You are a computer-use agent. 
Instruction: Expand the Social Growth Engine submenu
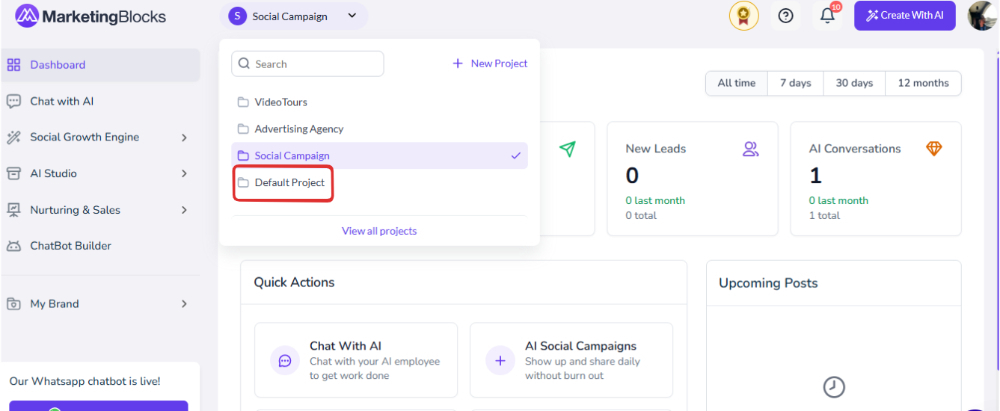pos(100,137)
